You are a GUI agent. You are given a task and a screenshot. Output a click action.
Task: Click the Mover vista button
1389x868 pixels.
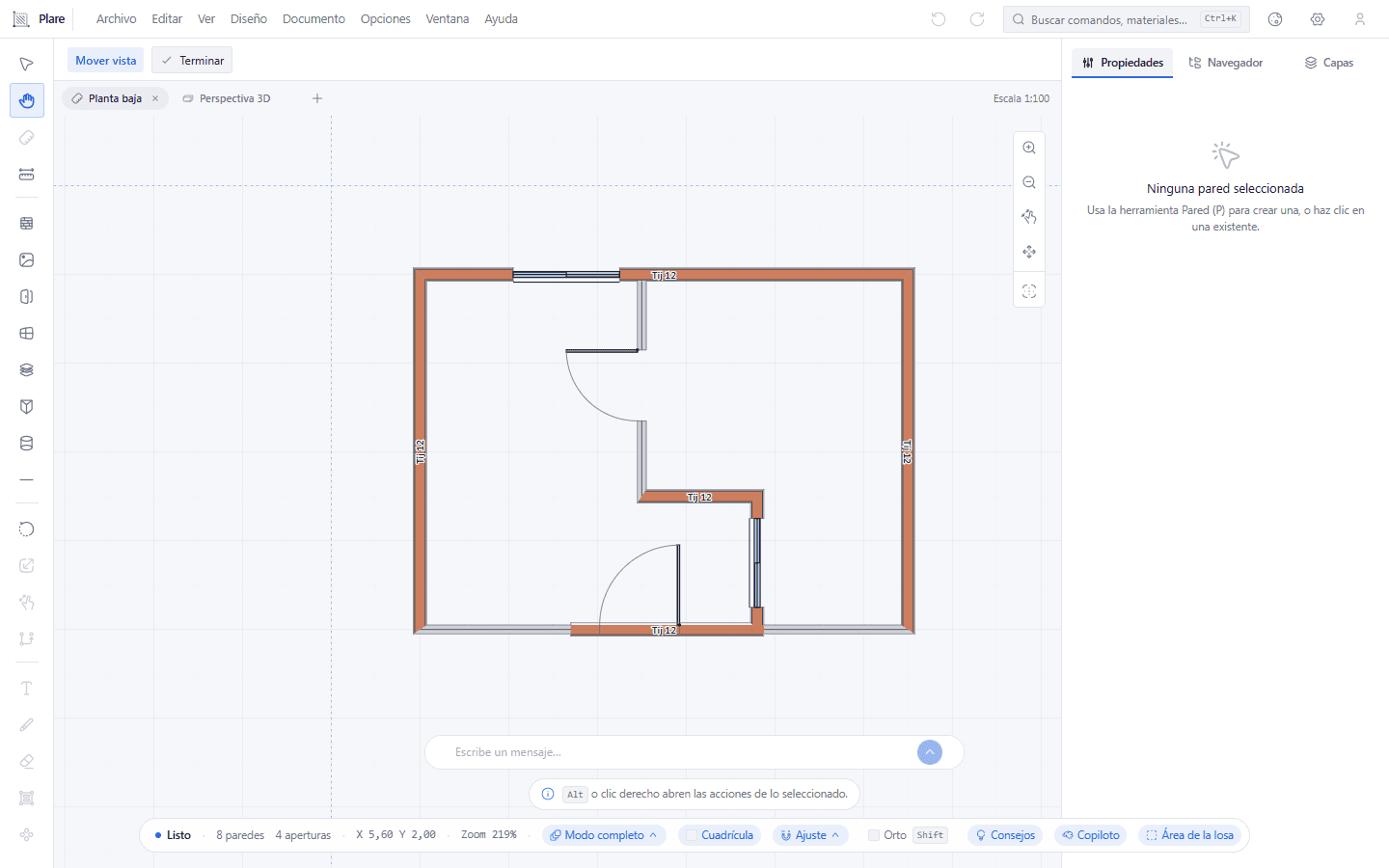coord(106,61)
